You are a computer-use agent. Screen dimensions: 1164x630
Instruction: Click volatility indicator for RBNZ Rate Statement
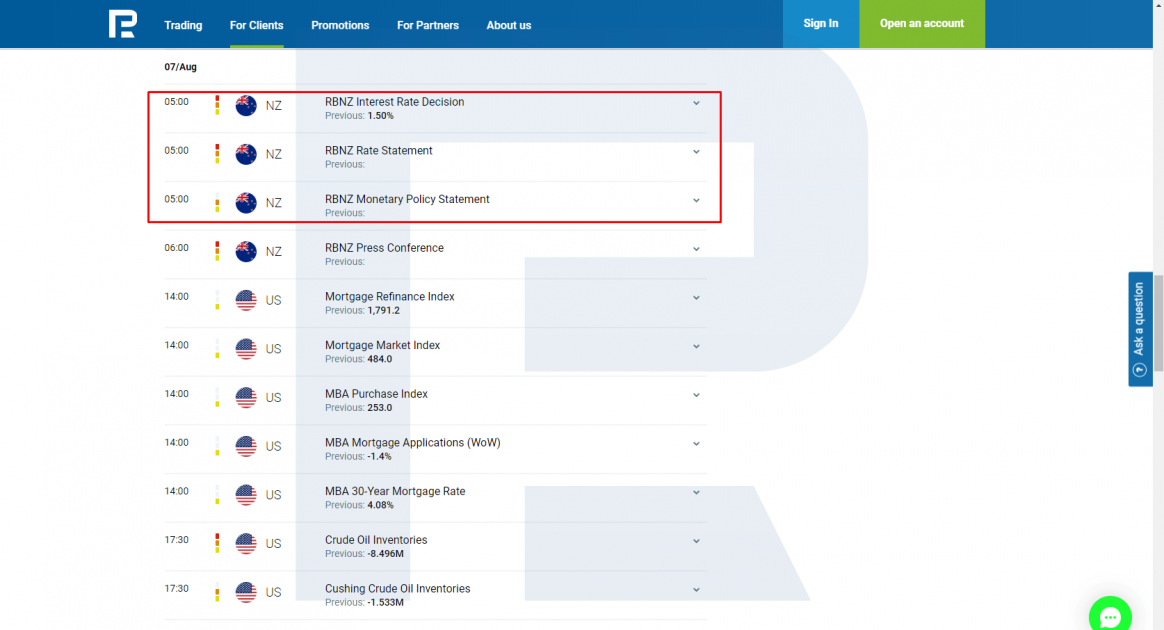[x=218, y=154]
